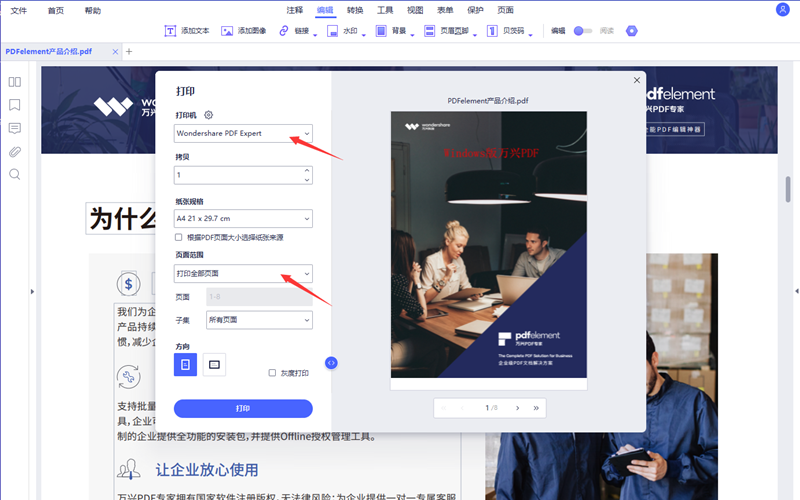
Task: Open the attachments paperclip panel
Action: (x=15, y=152)
